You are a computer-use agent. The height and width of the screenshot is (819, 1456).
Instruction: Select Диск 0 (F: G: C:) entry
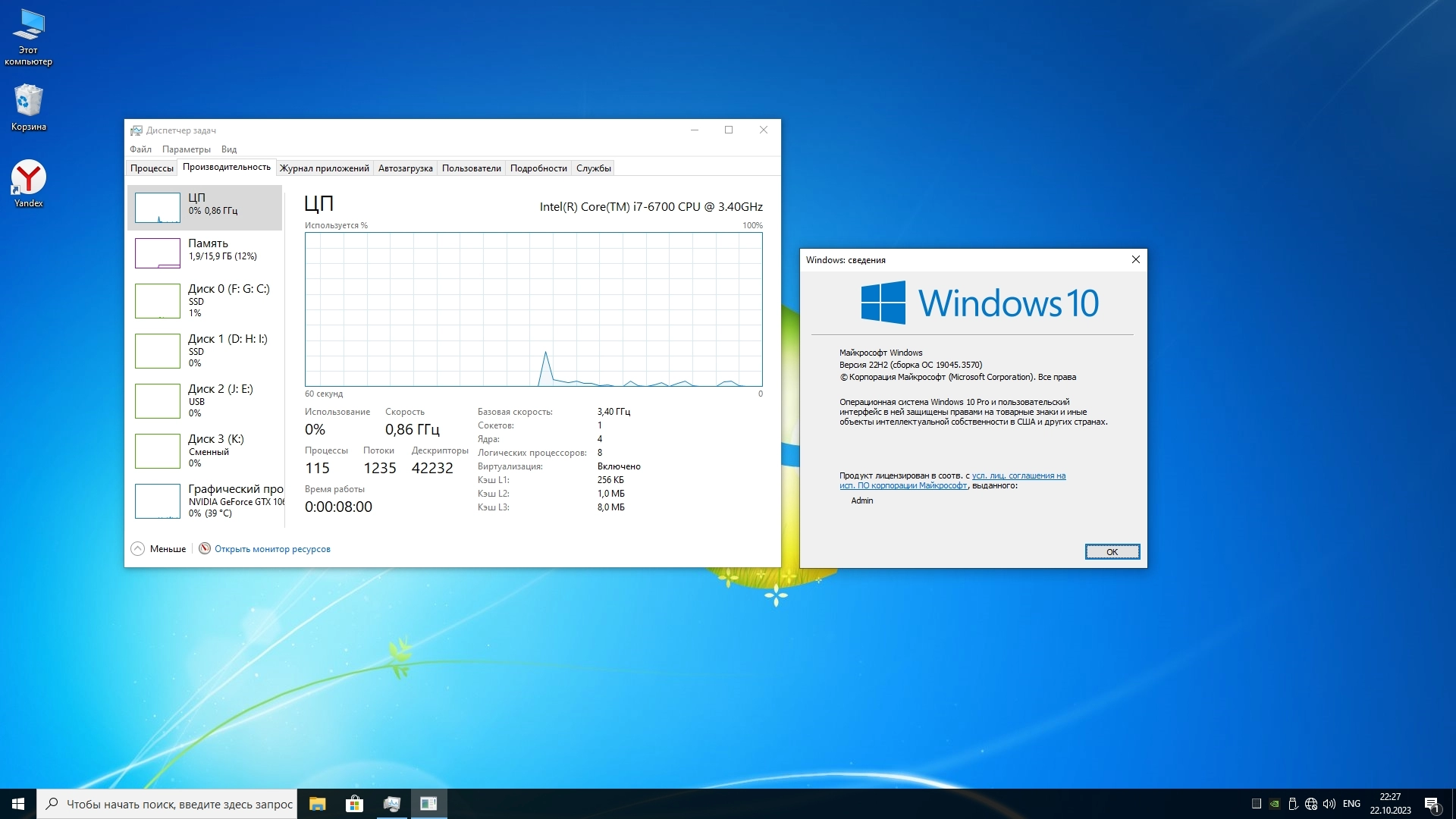pyautogui.click(x=206, y=300)
